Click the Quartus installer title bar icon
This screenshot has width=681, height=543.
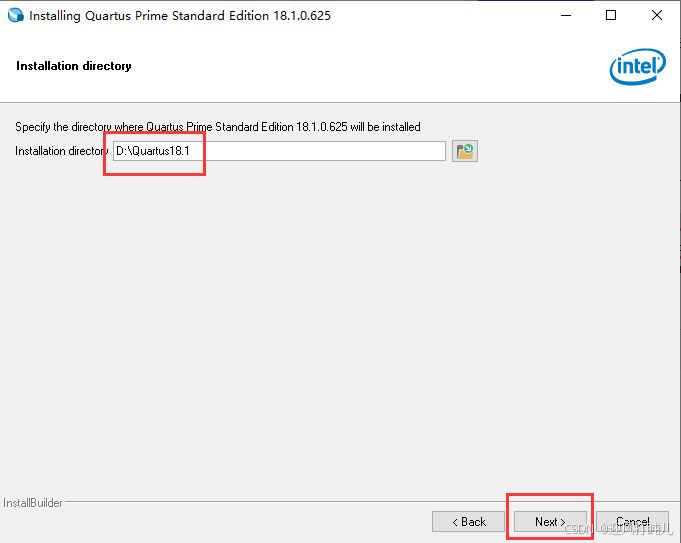pyautogui.click(x=16, y=15)
